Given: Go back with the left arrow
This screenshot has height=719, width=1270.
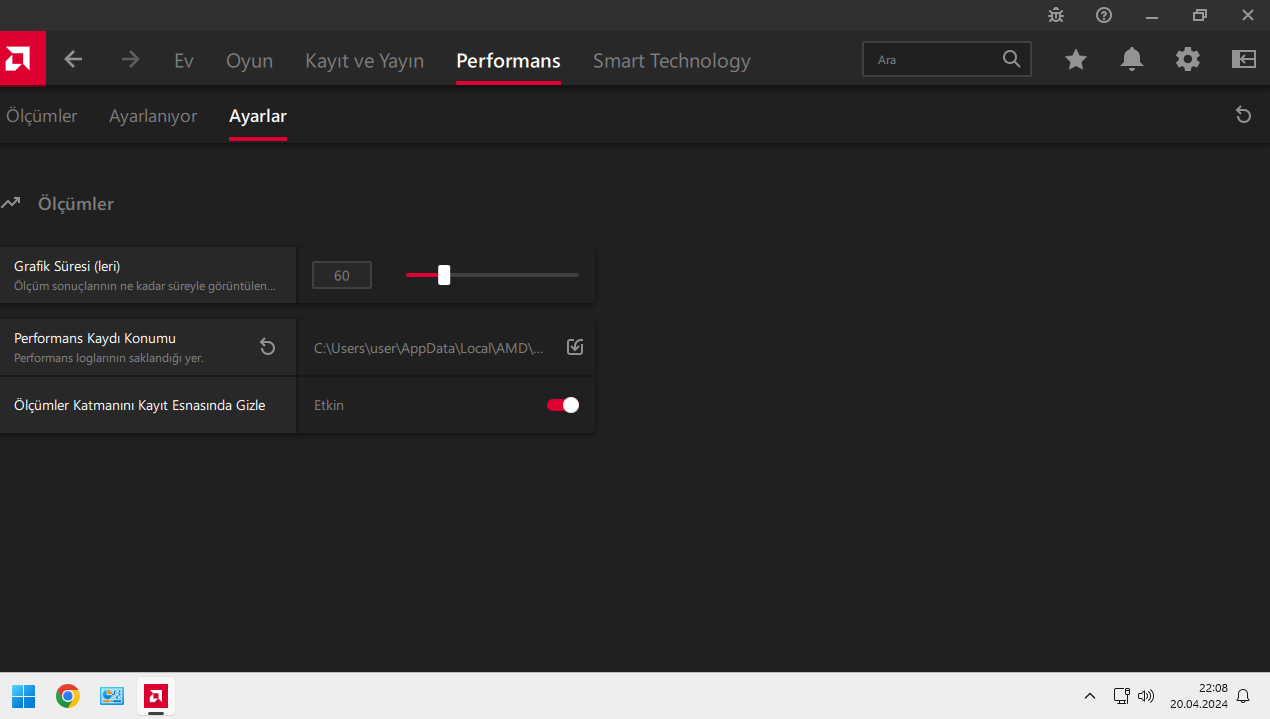Looking at the screenshot, I should [x=73, y=60].
